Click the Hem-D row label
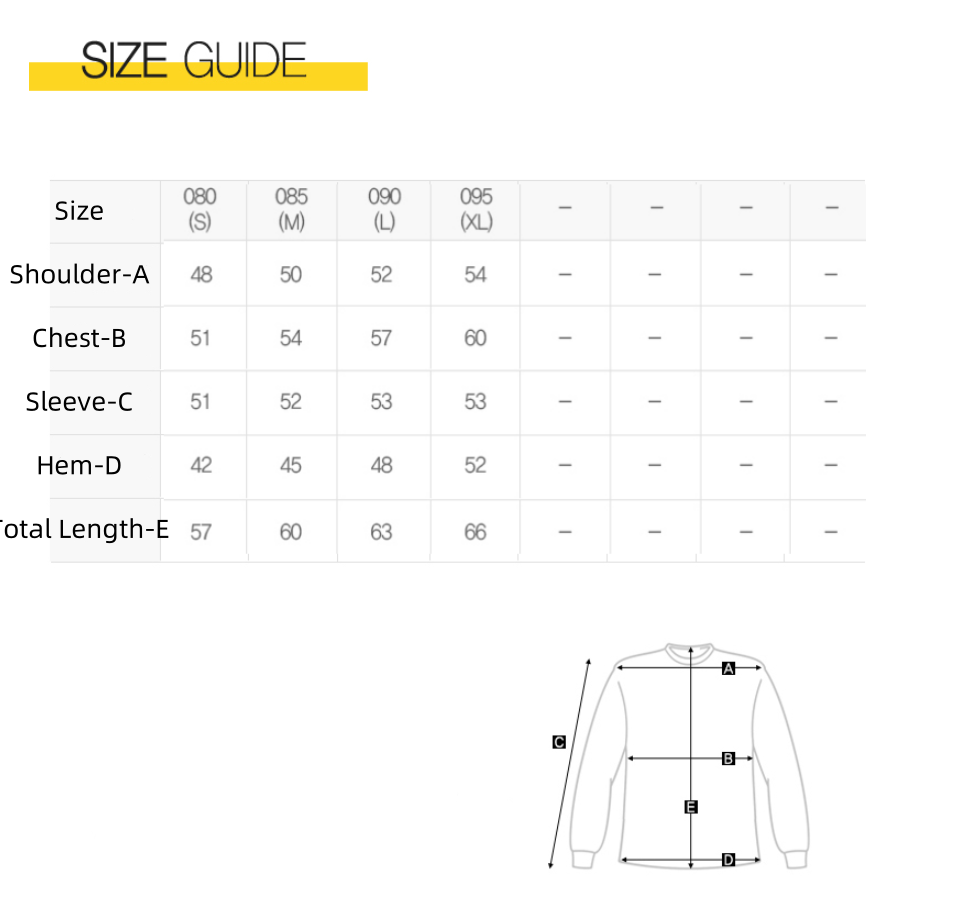959x899 pixels. tap(79, 465)
